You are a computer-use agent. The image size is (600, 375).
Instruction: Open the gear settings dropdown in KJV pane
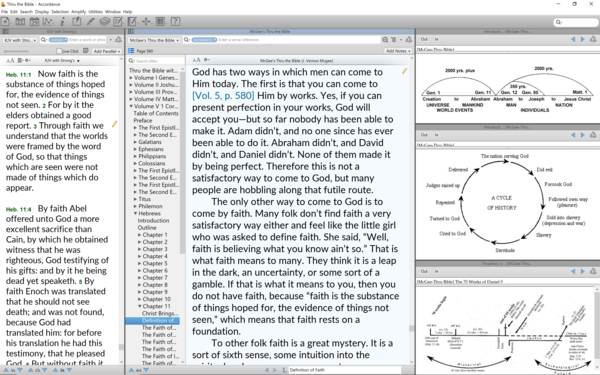pyautogui.click(x=28, y=60)
